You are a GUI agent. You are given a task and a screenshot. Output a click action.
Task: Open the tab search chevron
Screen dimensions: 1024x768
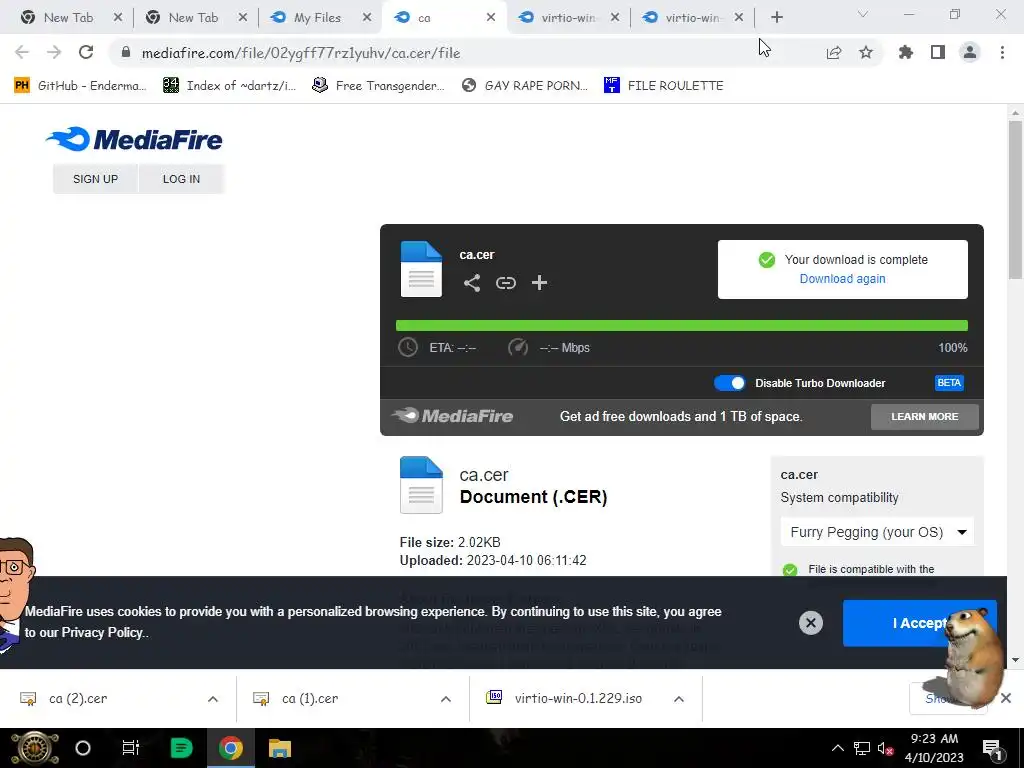point(863,14)
